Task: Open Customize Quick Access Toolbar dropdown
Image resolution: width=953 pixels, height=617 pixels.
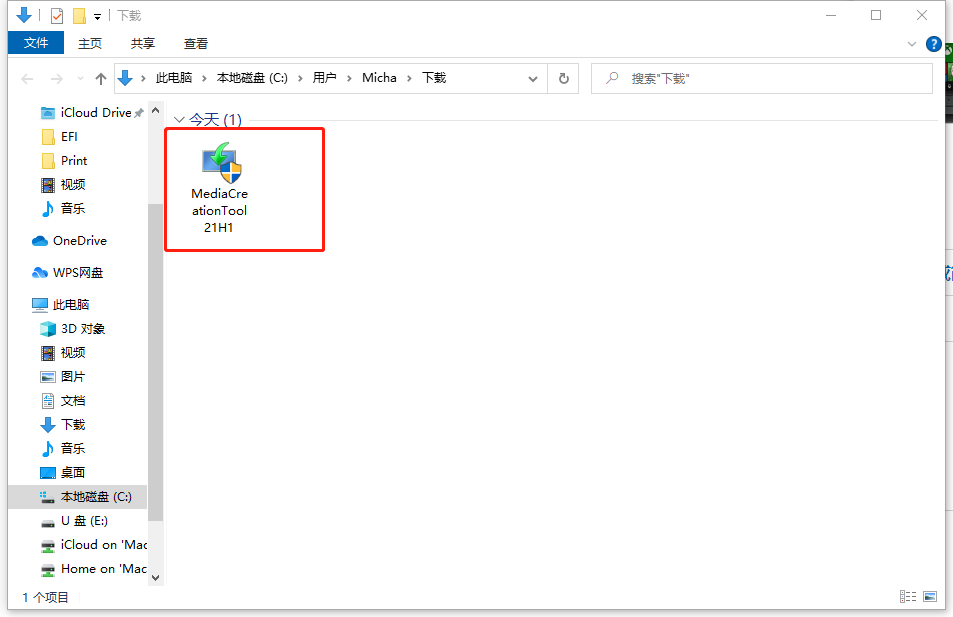Action: (x=97, y=17)
